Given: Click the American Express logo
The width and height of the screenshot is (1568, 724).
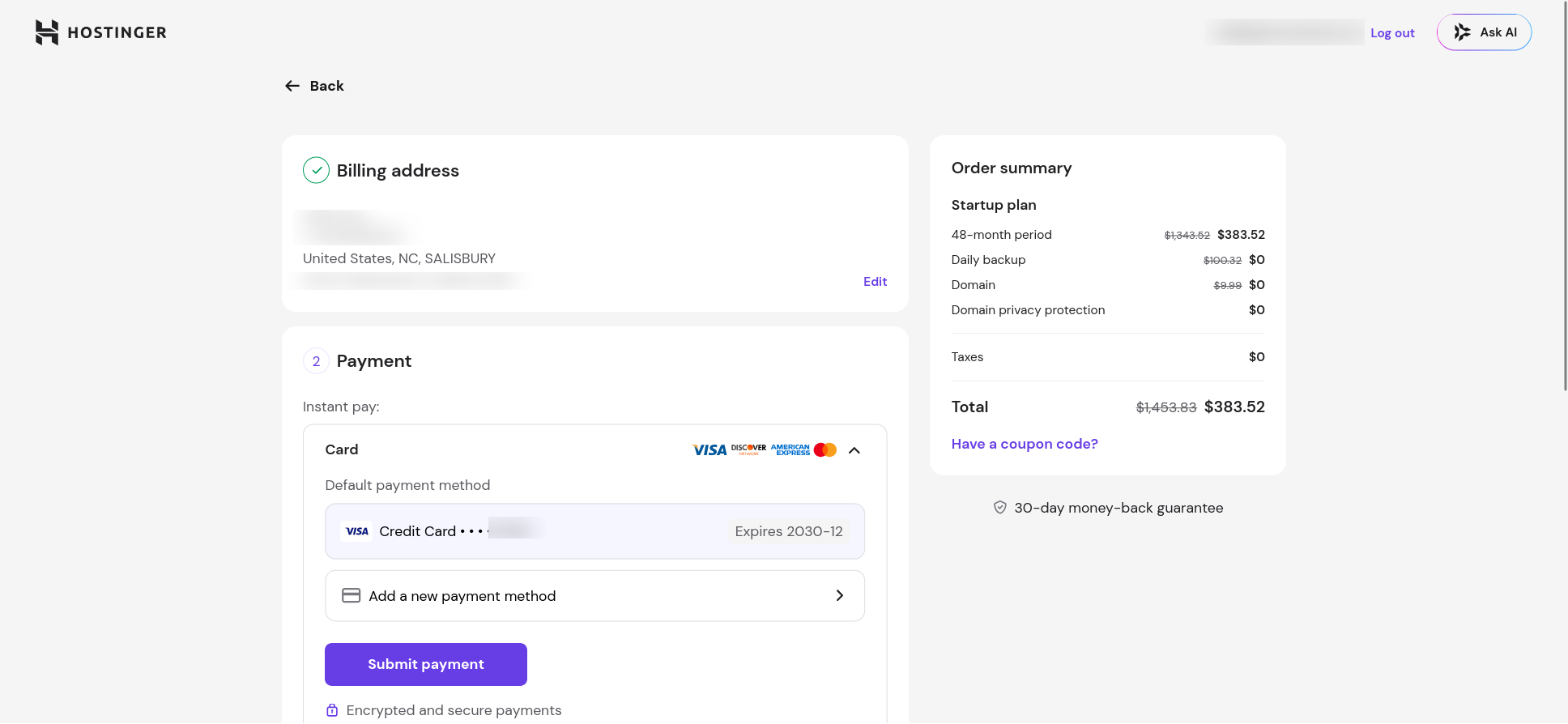Looking at the screenshot, I should tap(790, 449).
